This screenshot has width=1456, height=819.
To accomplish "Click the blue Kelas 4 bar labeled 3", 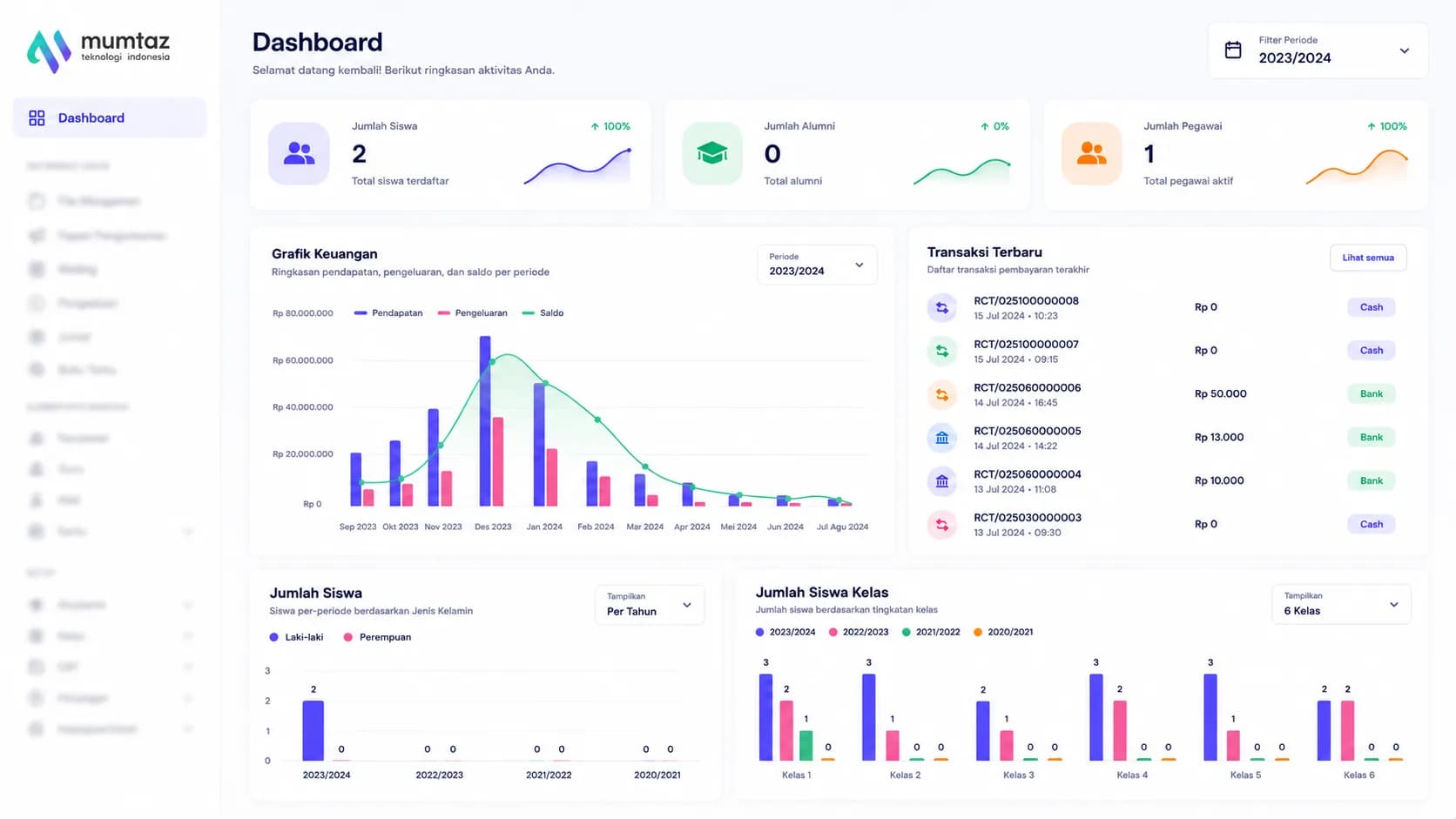I will tap(1096, 717).
